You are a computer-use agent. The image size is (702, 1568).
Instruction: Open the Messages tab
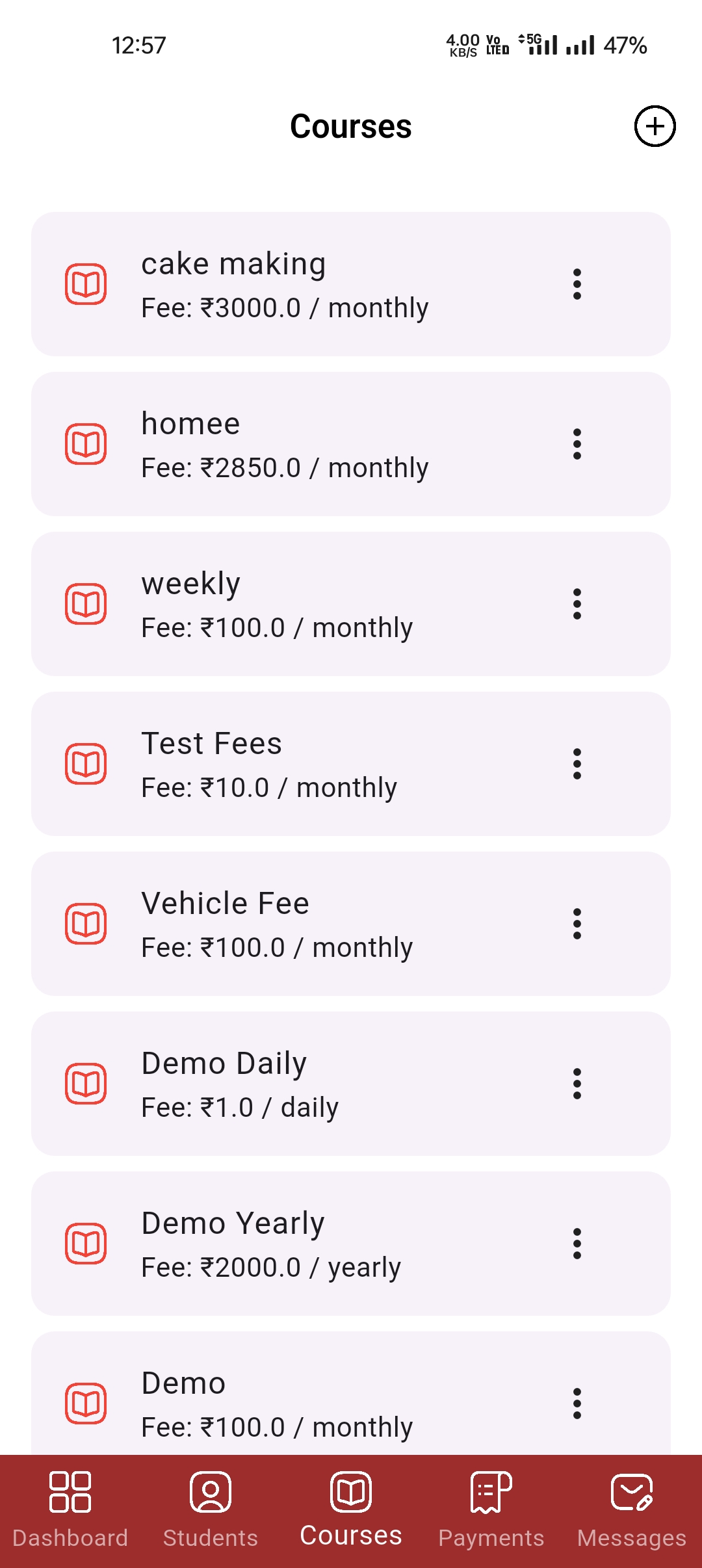(x=632, y=1509)
